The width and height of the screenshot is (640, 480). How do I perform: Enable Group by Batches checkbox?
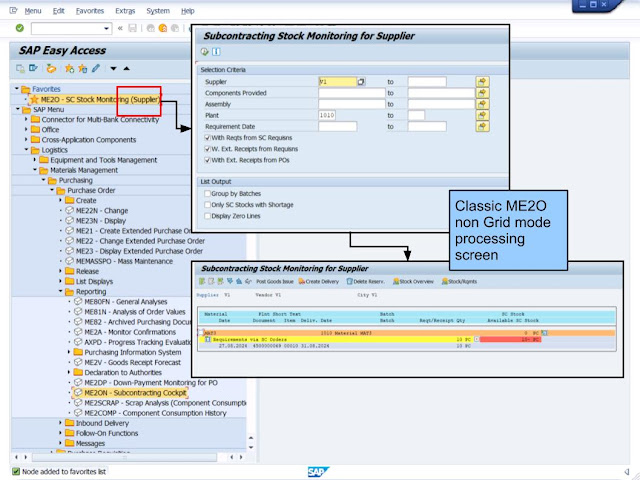click(x=207, y=193)
